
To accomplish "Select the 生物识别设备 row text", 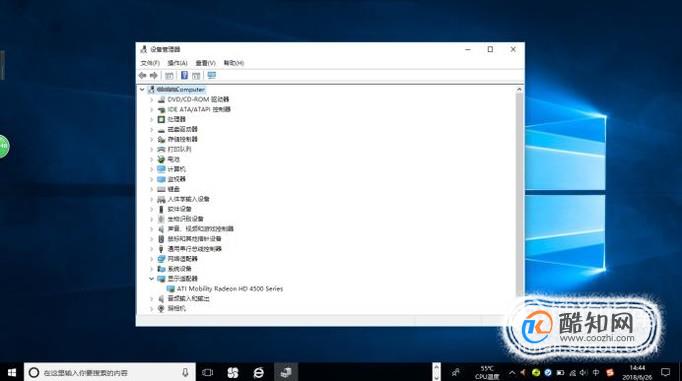I will click(186, 219).
